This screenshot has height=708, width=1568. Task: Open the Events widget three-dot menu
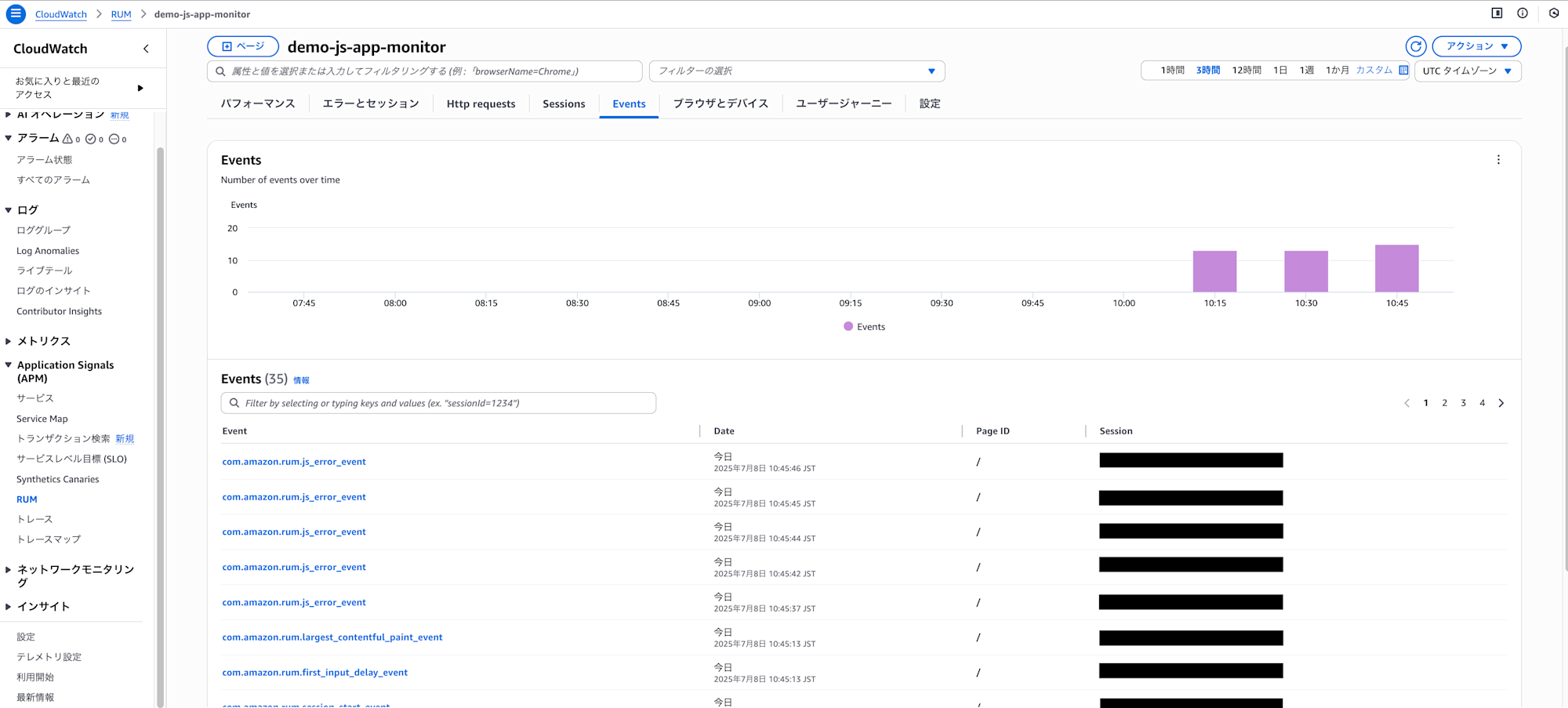point(1498,160)
